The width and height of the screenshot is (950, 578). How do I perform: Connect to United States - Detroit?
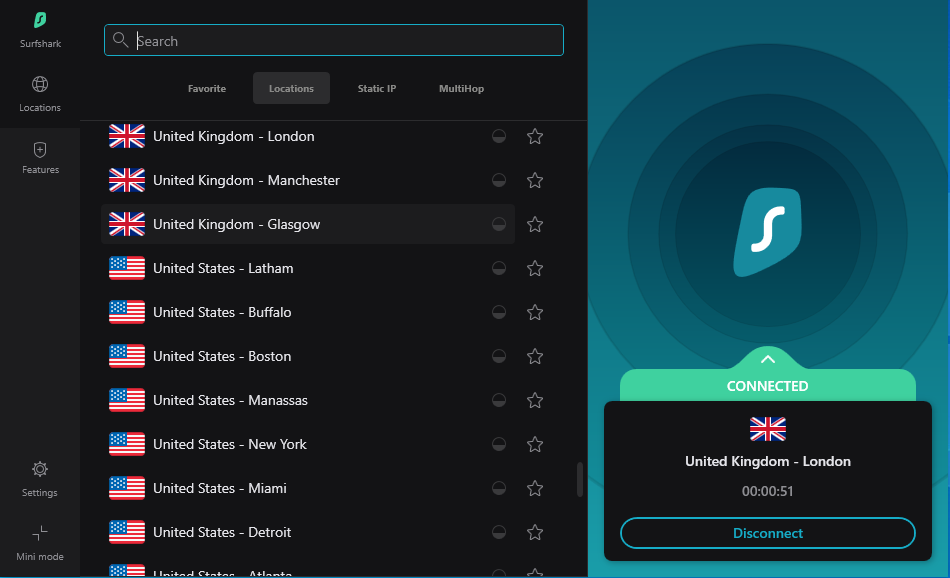308,533
